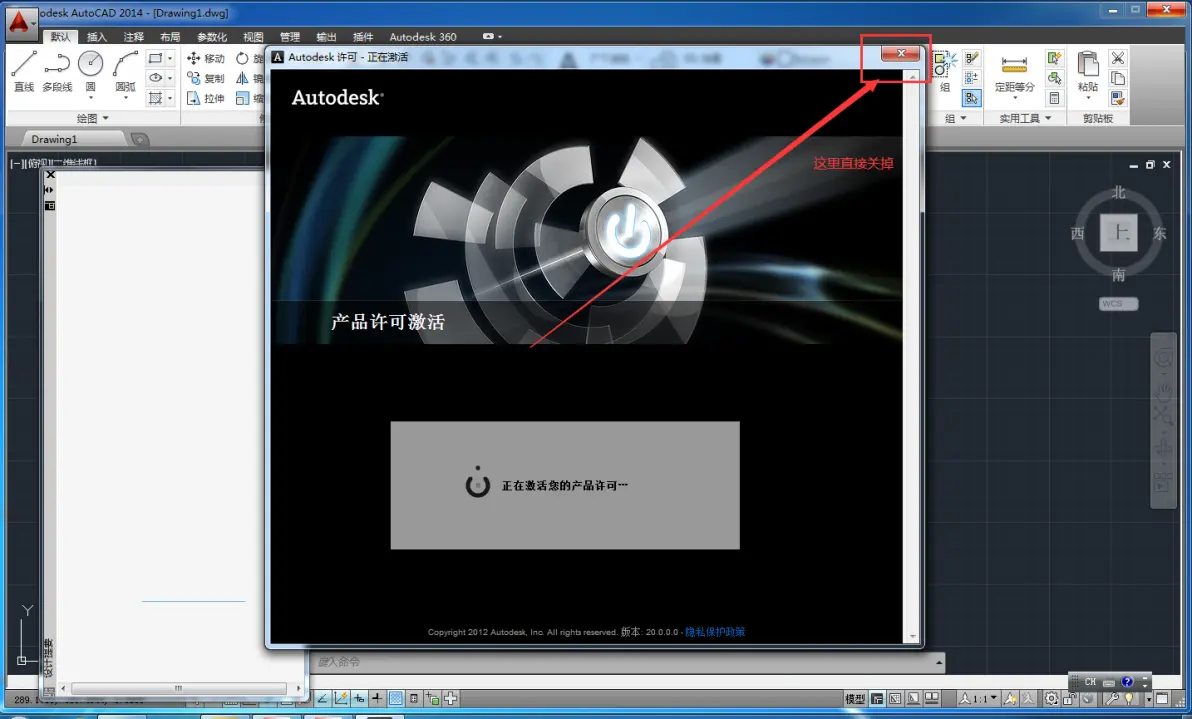The height and width of the screenshot is (719, 1192).
Task: Click the 粘贴 (Paste) clipboard icon
Action: pyautogui.click(x=1088, y=64)
